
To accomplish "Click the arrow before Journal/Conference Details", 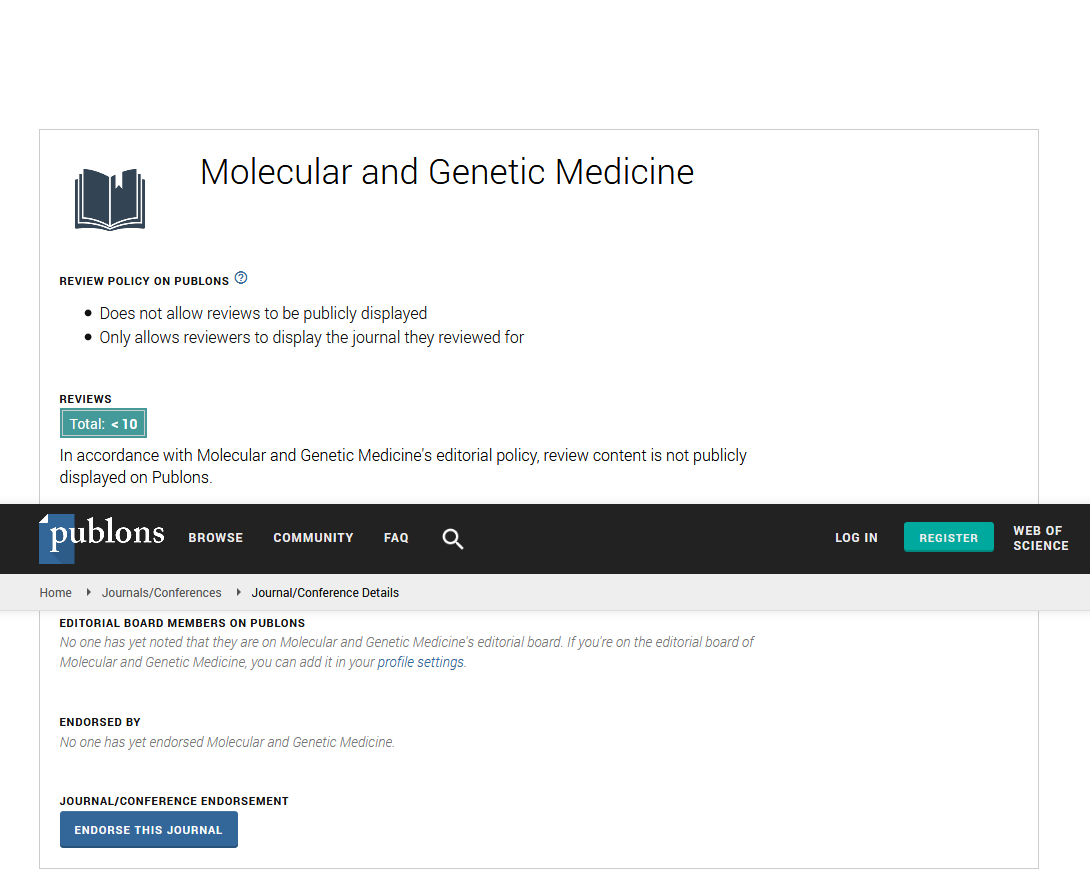I will click(239, 592).
